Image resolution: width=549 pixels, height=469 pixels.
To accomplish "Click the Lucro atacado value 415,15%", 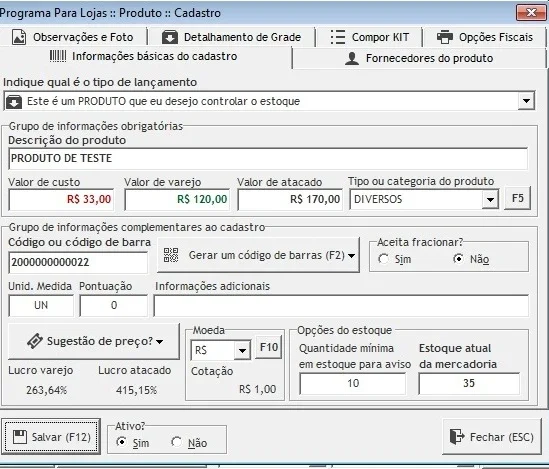I will [x=137, y=390].
